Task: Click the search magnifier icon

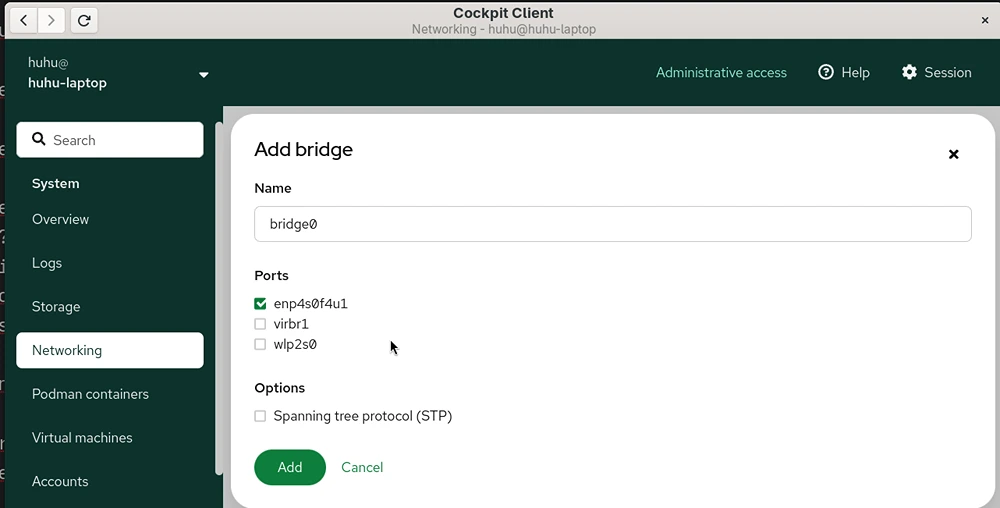Action: pos(39,139)
